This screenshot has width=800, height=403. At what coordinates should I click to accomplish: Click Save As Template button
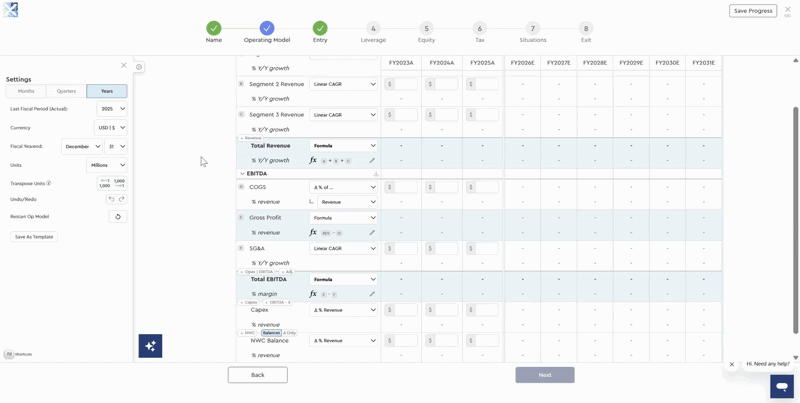point(34,237)
